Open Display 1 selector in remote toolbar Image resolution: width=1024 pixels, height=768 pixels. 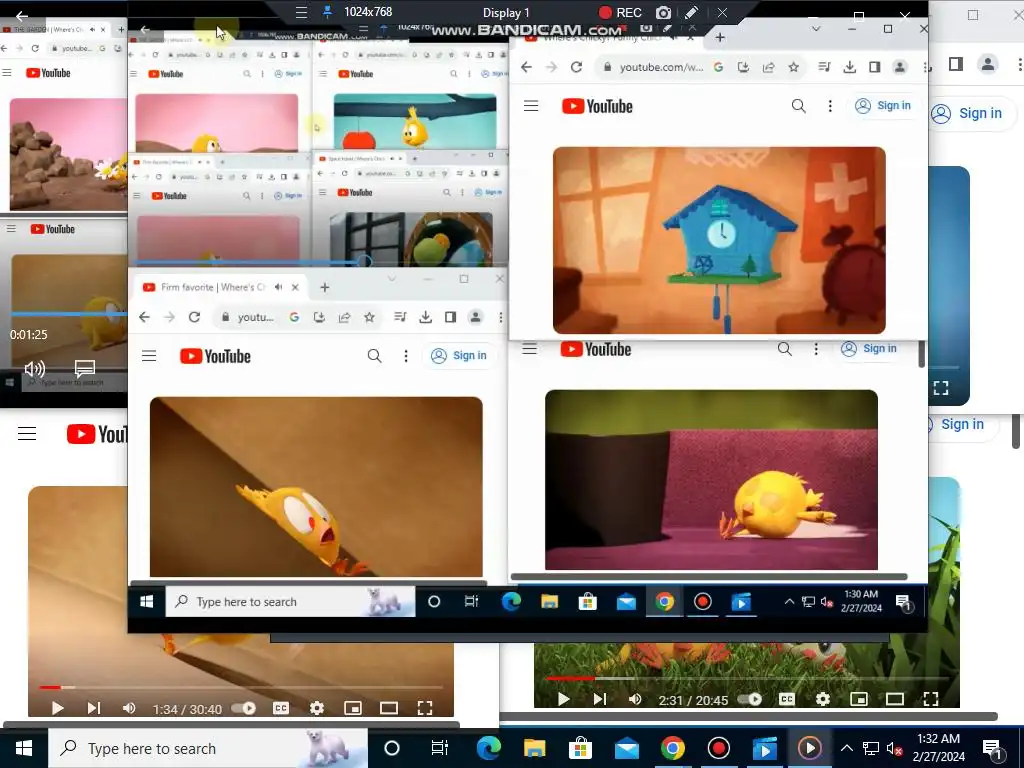coord(506,12)
